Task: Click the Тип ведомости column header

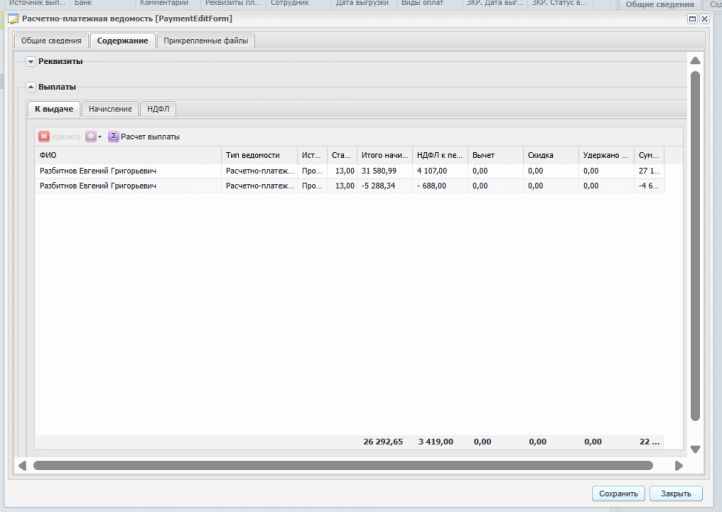Action: point(259,155)
